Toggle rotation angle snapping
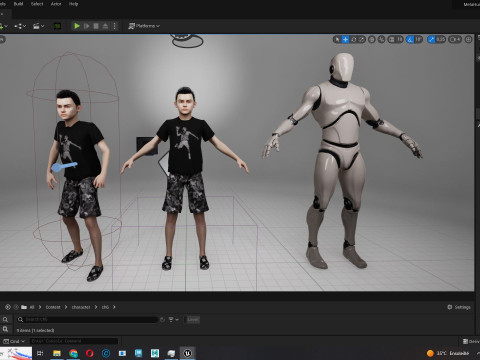Image resolution: width=480 pixels, height=360 pixels. coord(410,39)
